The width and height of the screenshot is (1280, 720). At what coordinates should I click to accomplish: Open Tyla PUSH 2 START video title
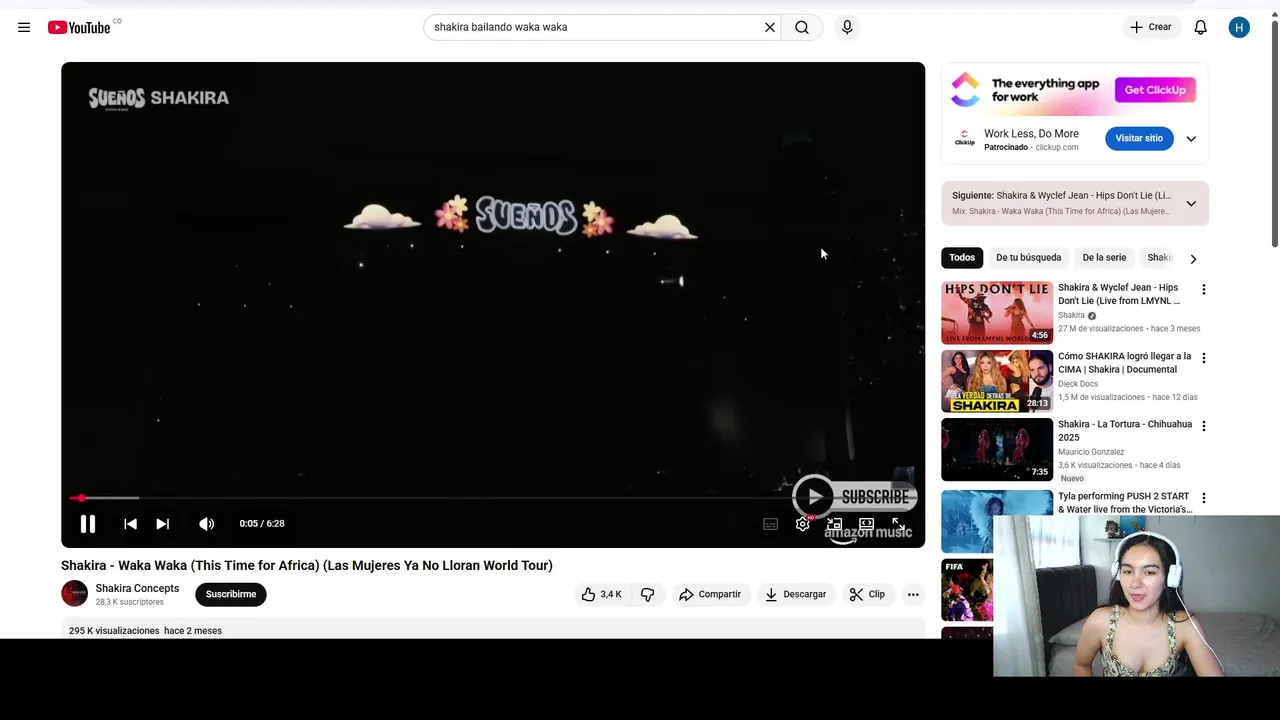1125,502
